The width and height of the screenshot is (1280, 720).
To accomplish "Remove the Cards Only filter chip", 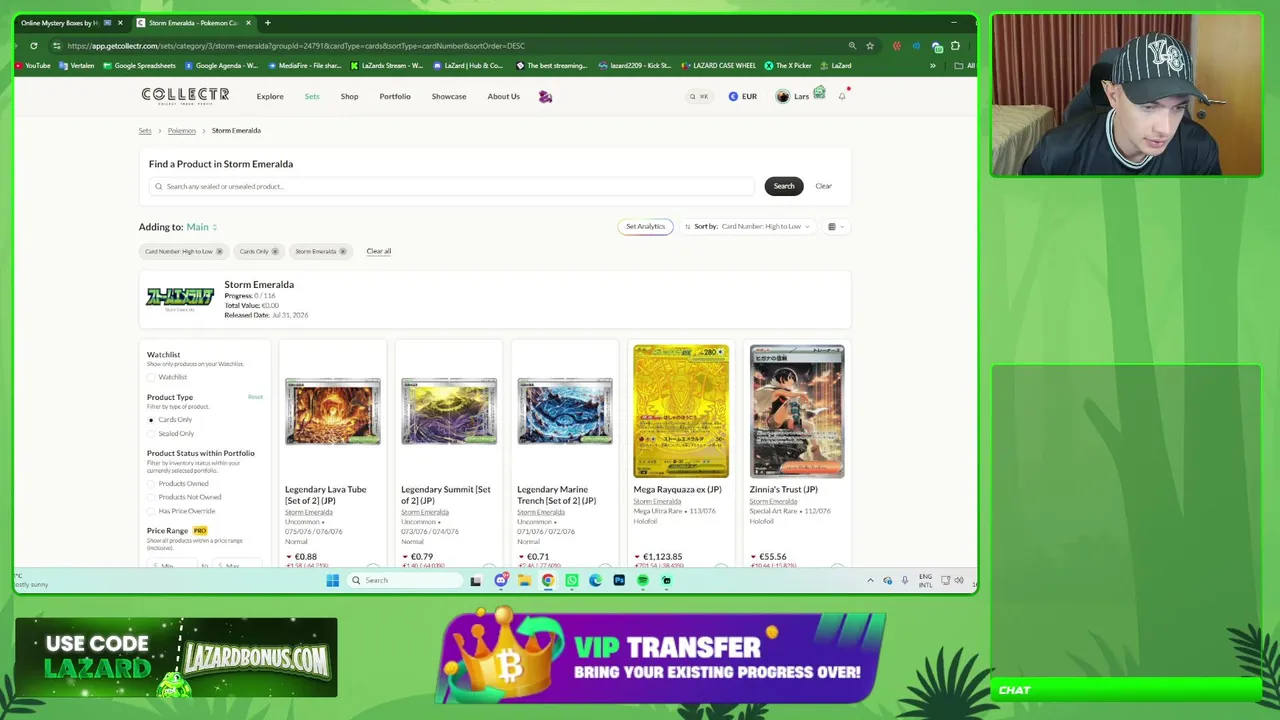I will [x=274, y=251].
